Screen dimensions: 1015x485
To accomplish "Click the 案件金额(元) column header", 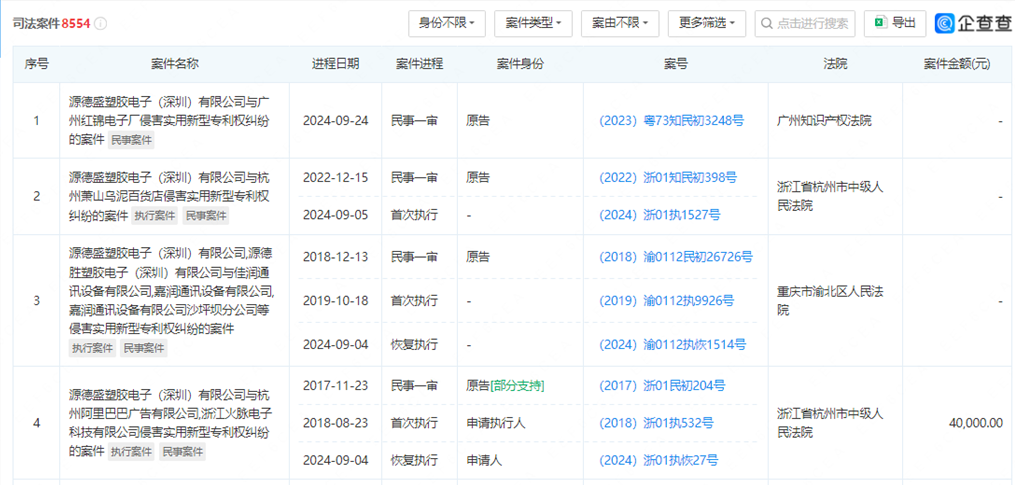I will pyautogui.click(x=956, y=64).
